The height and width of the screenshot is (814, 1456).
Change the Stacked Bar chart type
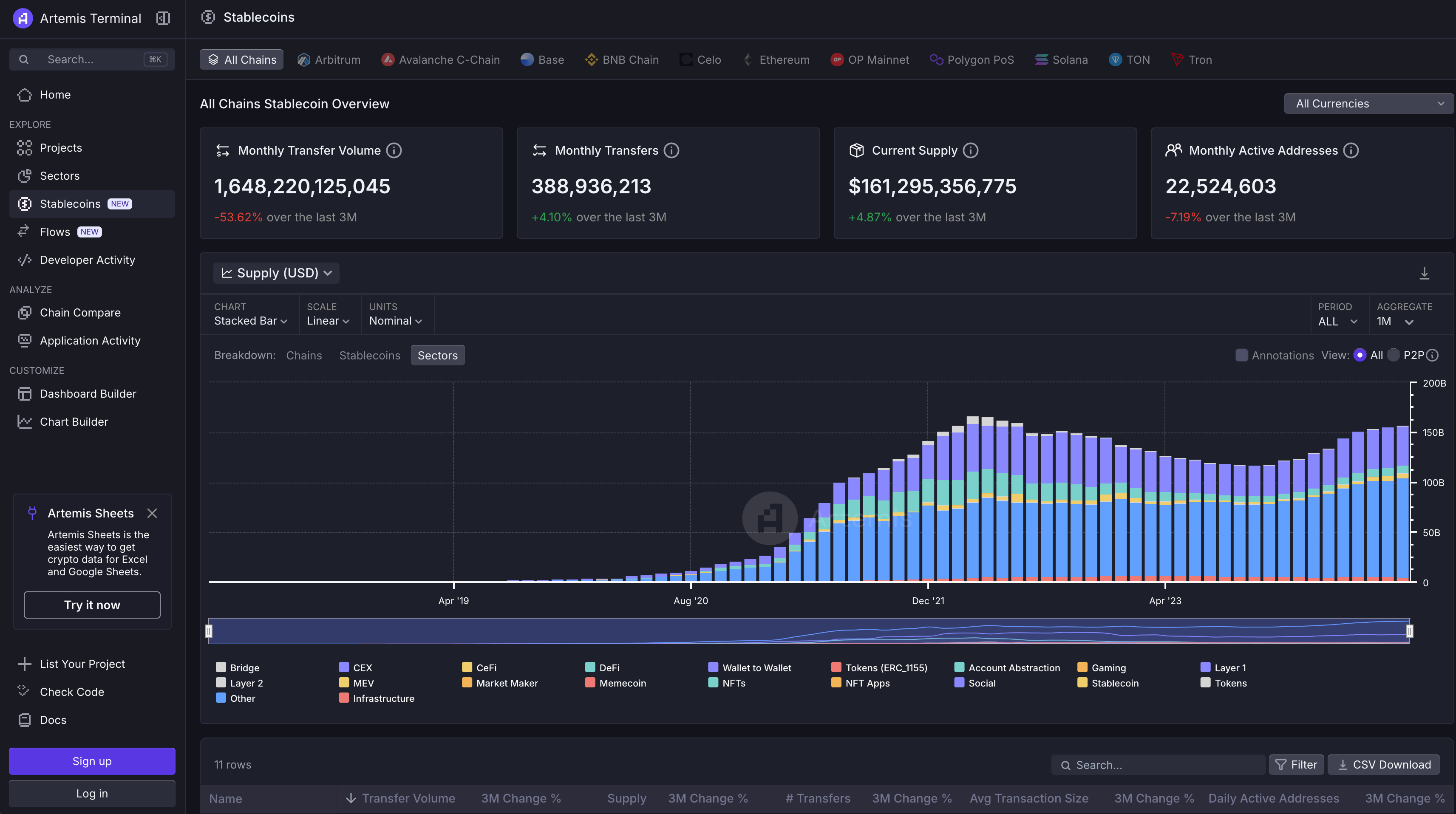(250, 321)
